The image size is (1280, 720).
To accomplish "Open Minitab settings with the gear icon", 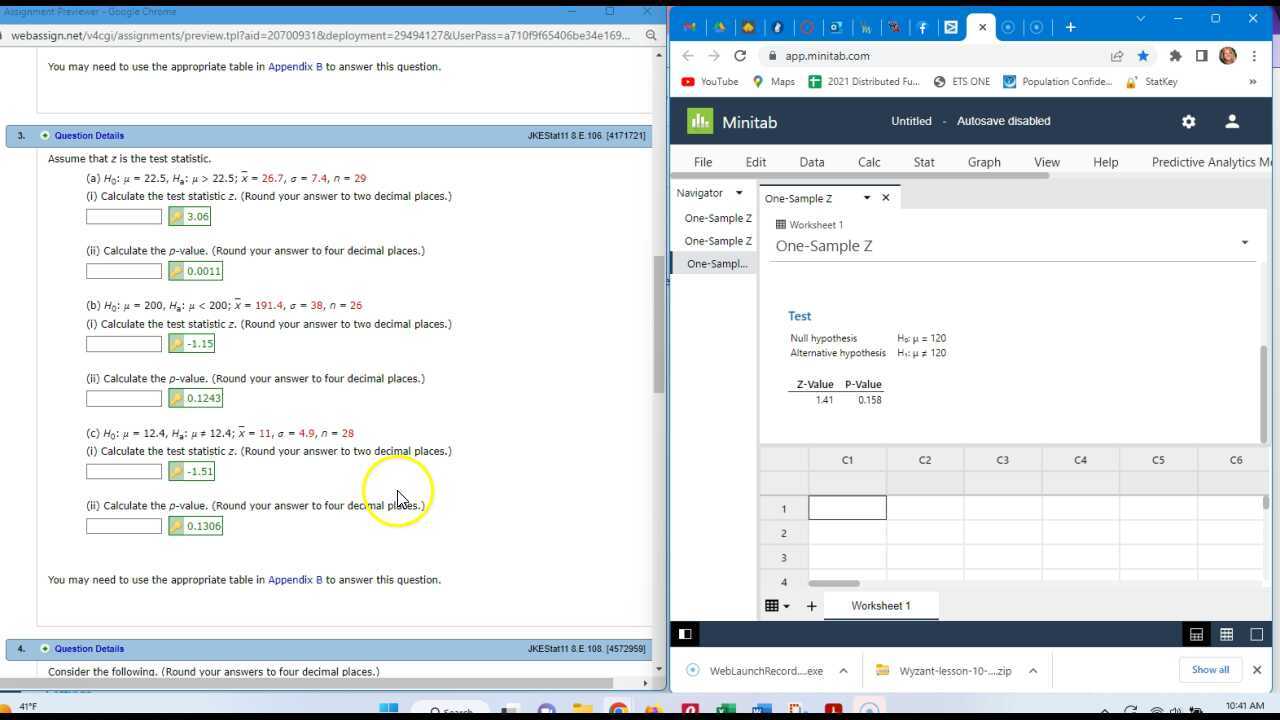I will 1188,121.
